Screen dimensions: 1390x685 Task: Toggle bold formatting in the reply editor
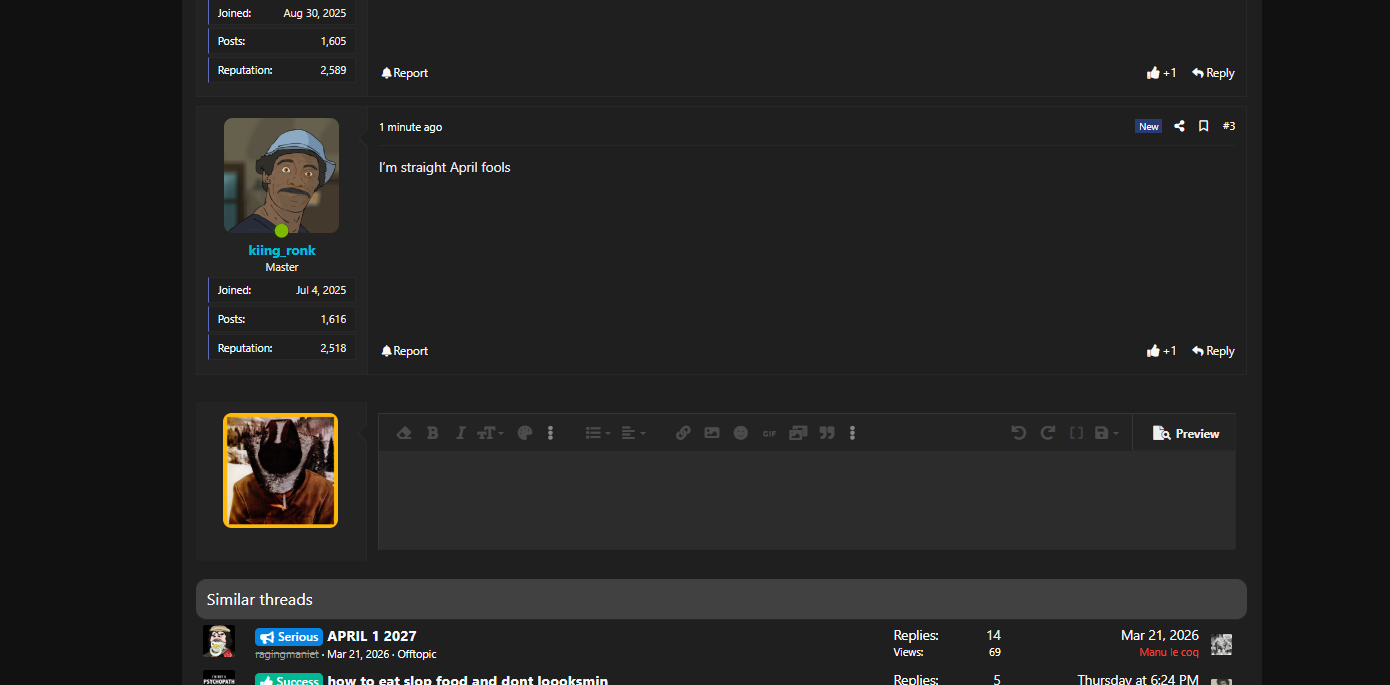click(x=432, y=433)
